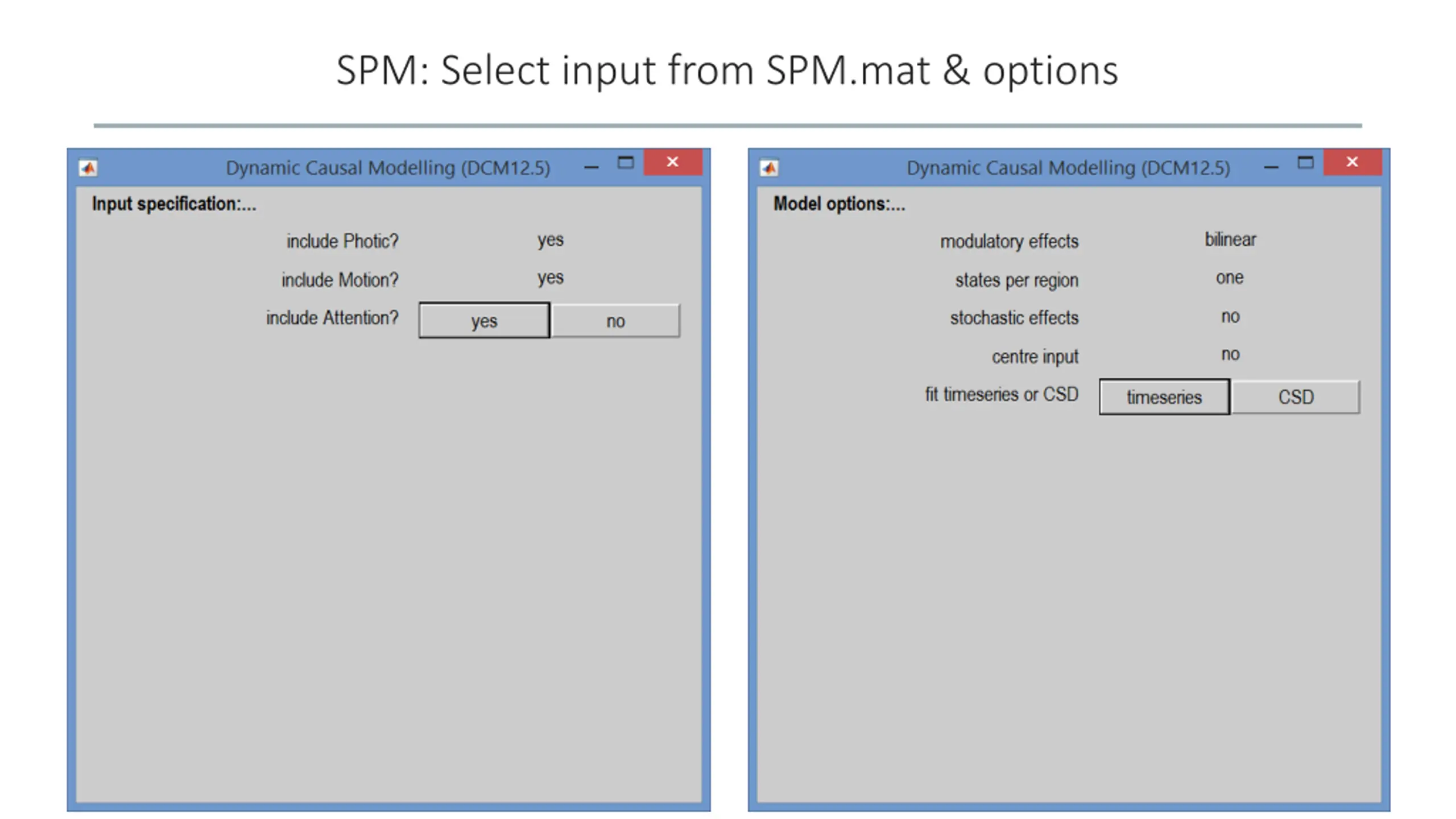Viewport: 1456px width, 819px height.
Task: Click 'include Photic?' label
Action: click(x=342, y=241)
